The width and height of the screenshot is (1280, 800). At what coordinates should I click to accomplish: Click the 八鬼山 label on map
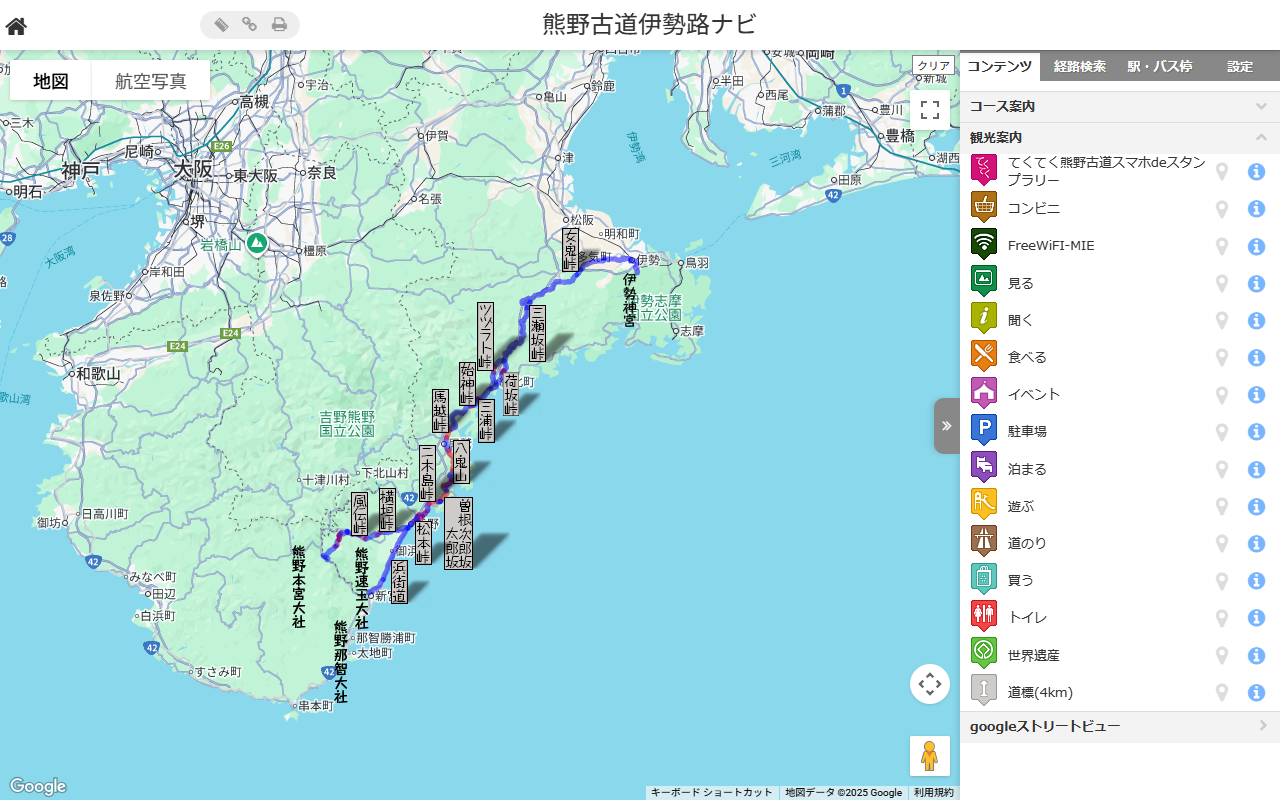pos(461,462)
